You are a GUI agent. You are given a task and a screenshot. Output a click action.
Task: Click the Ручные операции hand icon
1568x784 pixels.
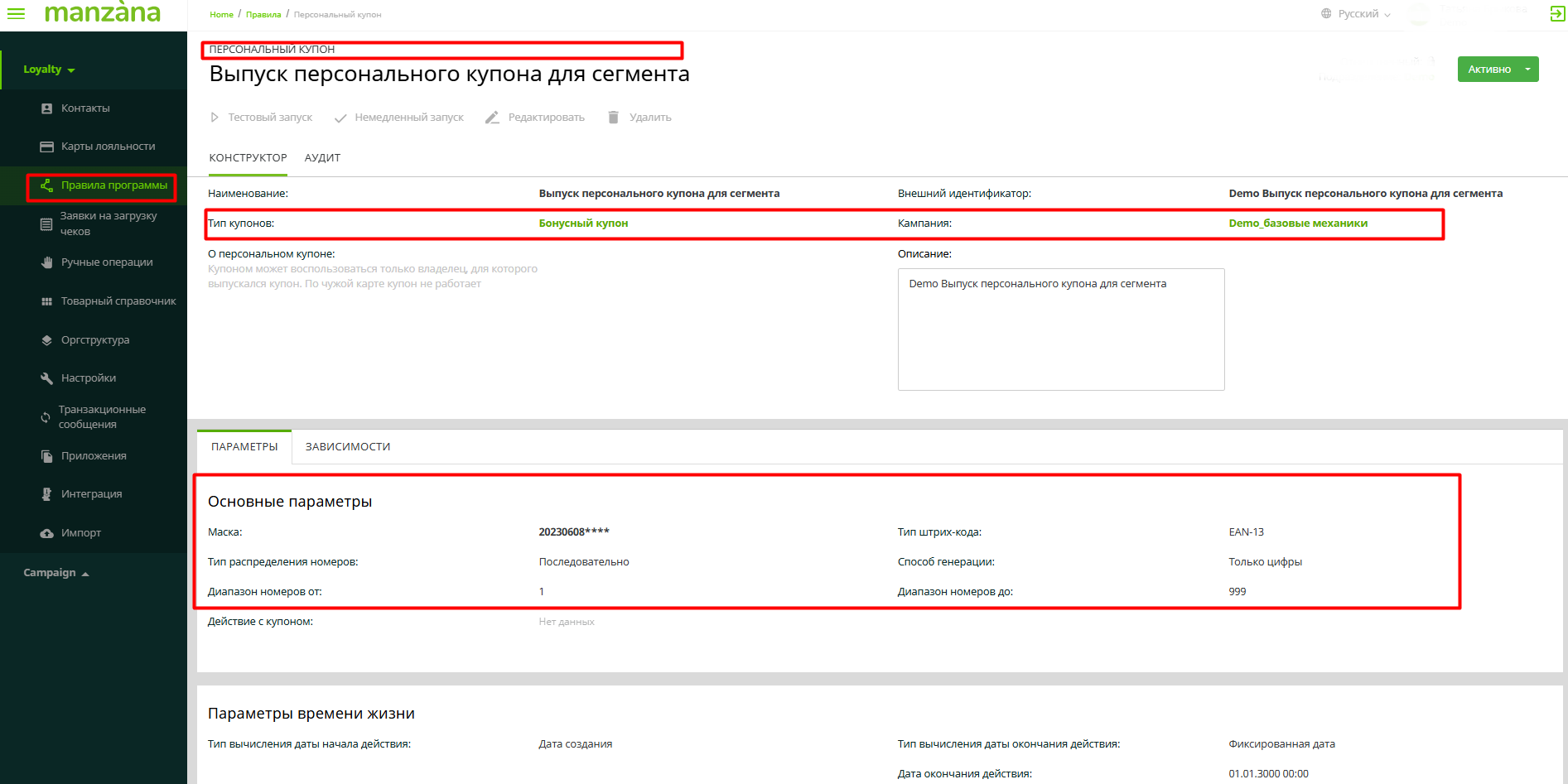[x=46, y=262]
